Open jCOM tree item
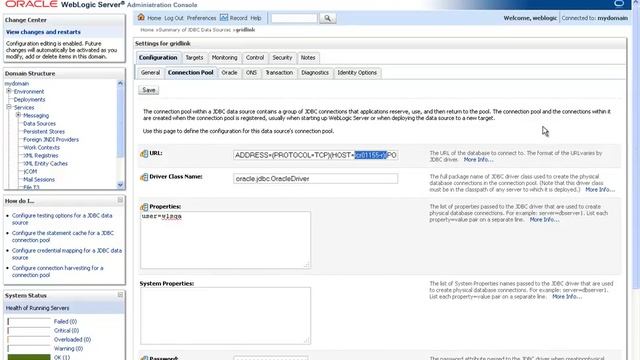Screen dimensions: 640x360 (x=30, y=171)
